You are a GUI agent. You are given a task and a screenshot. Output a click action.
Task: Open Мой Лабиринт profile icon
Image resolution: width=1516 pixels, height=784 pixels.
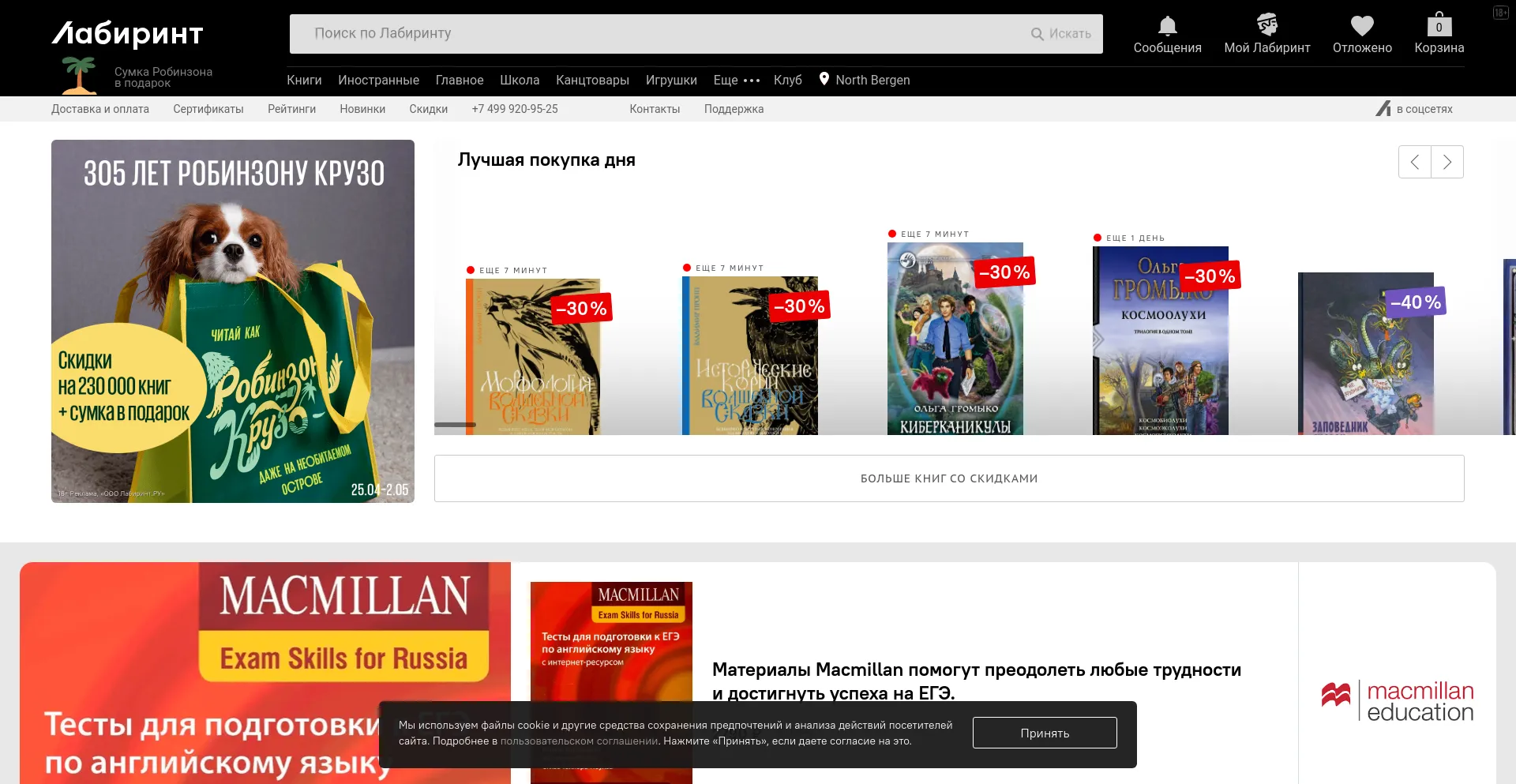(1267, 24)
